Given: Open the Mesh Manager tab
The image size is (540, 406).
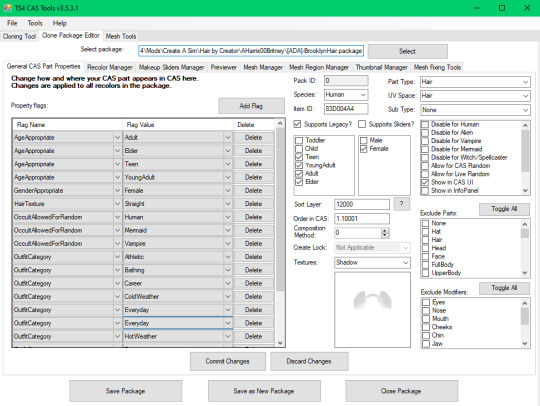Looking at the screenshot, I should 263,67.
